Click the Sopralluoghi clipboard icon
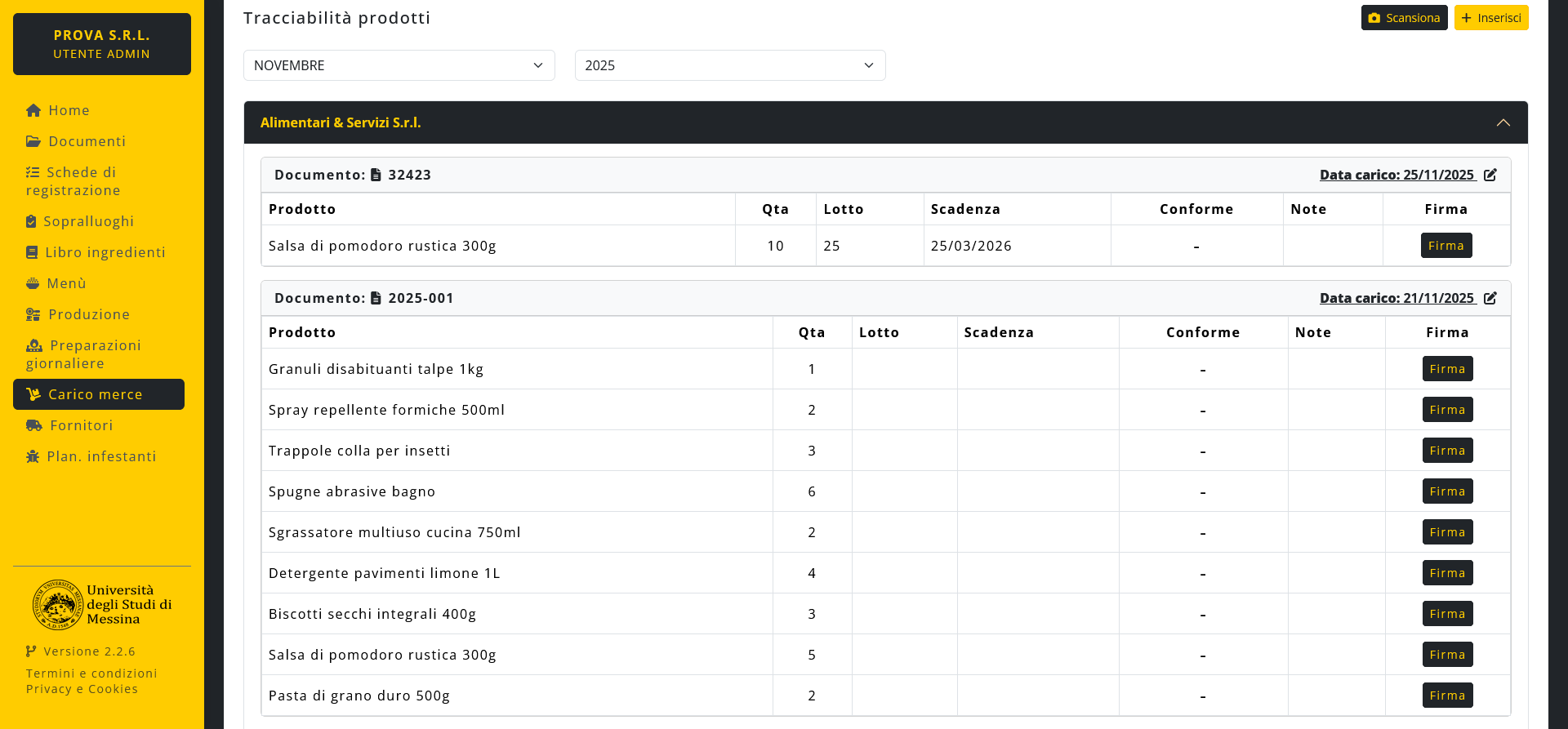The height and width of the screenshot is (729, 1568). tap(31, 221)
